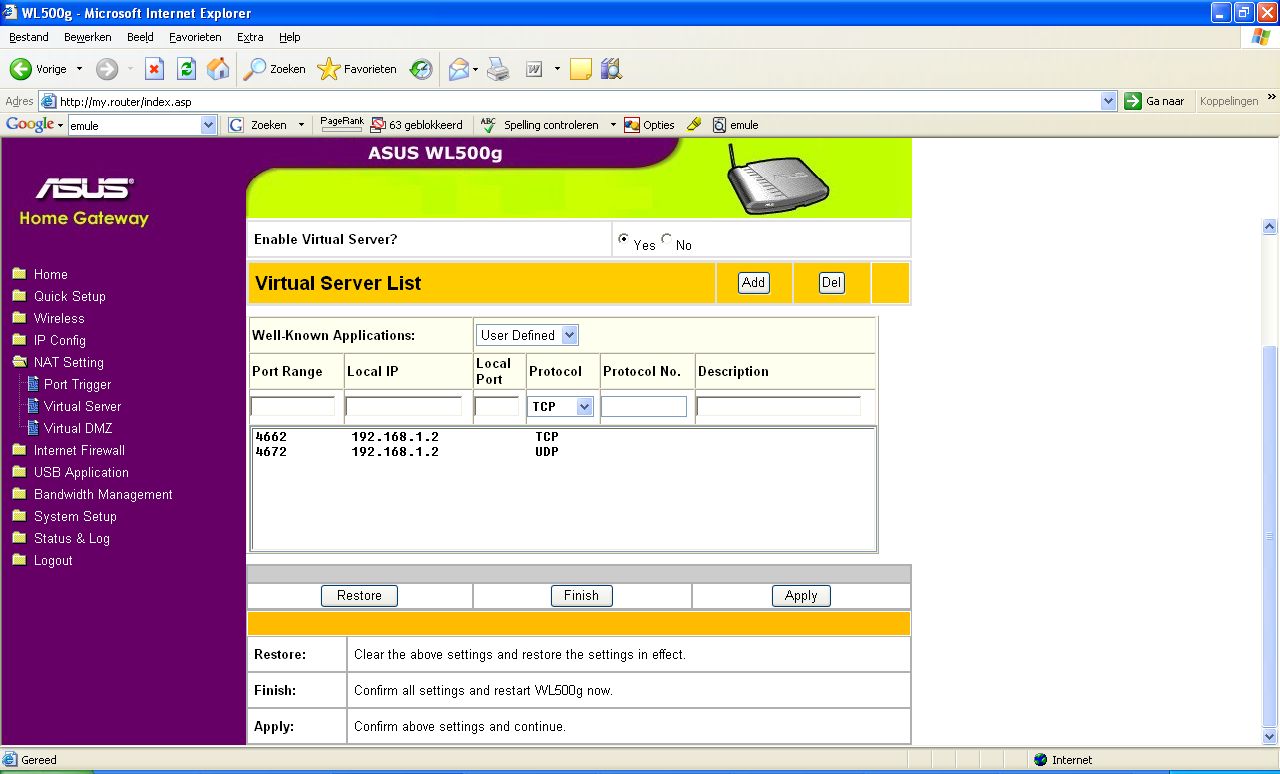Open the address bar URL dropdown arrow
This screenshot has width=1280, height=774.
(x=1108, y=101)
